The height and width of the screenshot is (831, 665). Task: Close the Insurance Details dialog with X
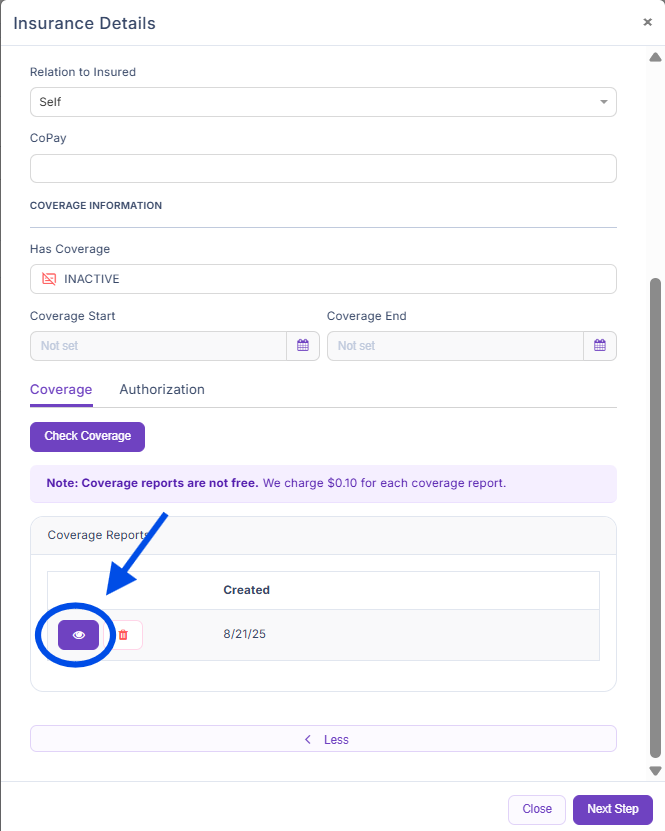[647, 22]
